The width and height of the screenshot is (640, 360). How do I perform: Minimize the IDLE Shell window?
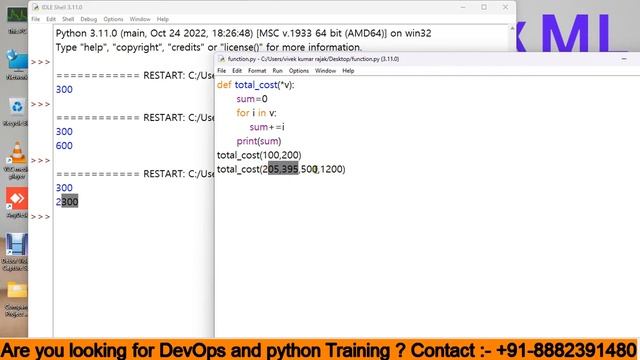tap(463, 7)
